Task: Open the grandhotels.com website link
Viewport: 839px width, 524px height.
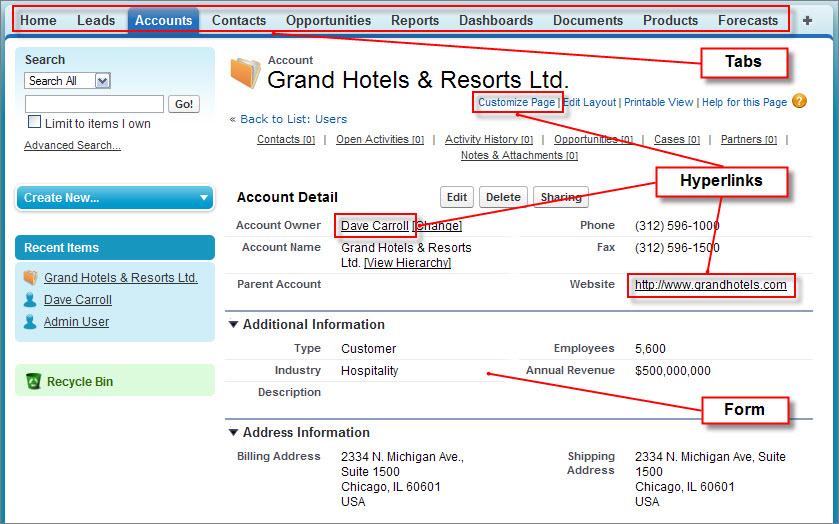Action: tap(711, 285)
